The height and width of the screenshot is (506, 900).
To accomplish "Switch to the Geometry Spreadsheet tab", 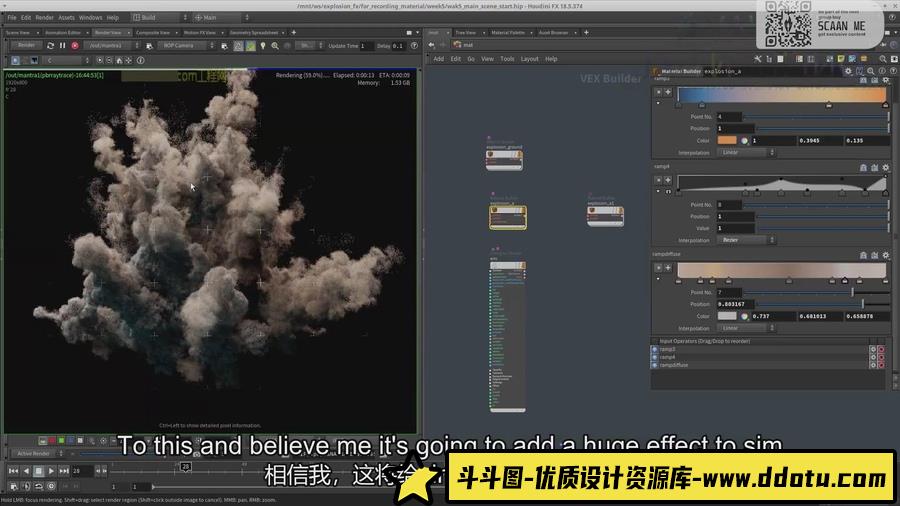I will (254, 33).
